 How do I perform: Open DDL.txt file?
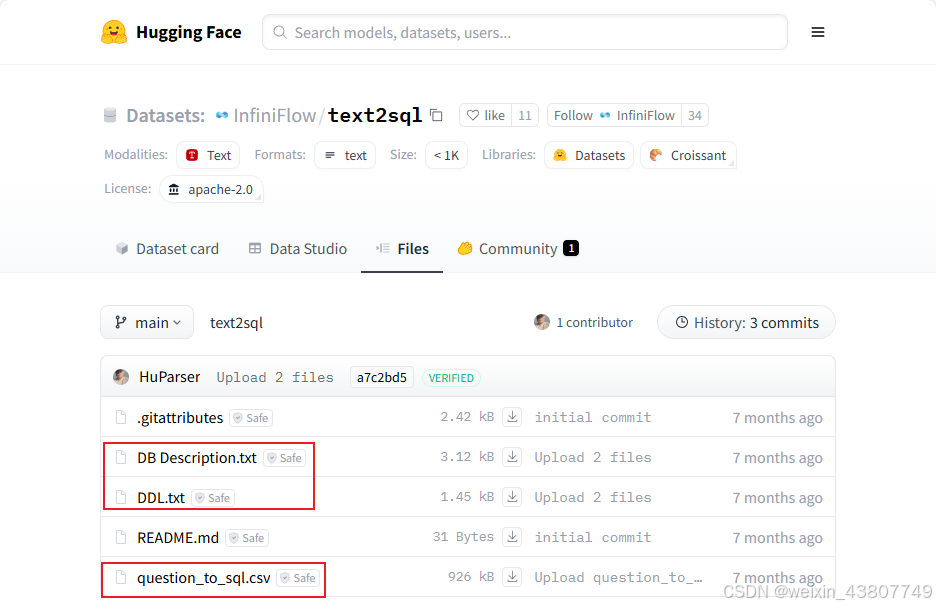(161, 498)
